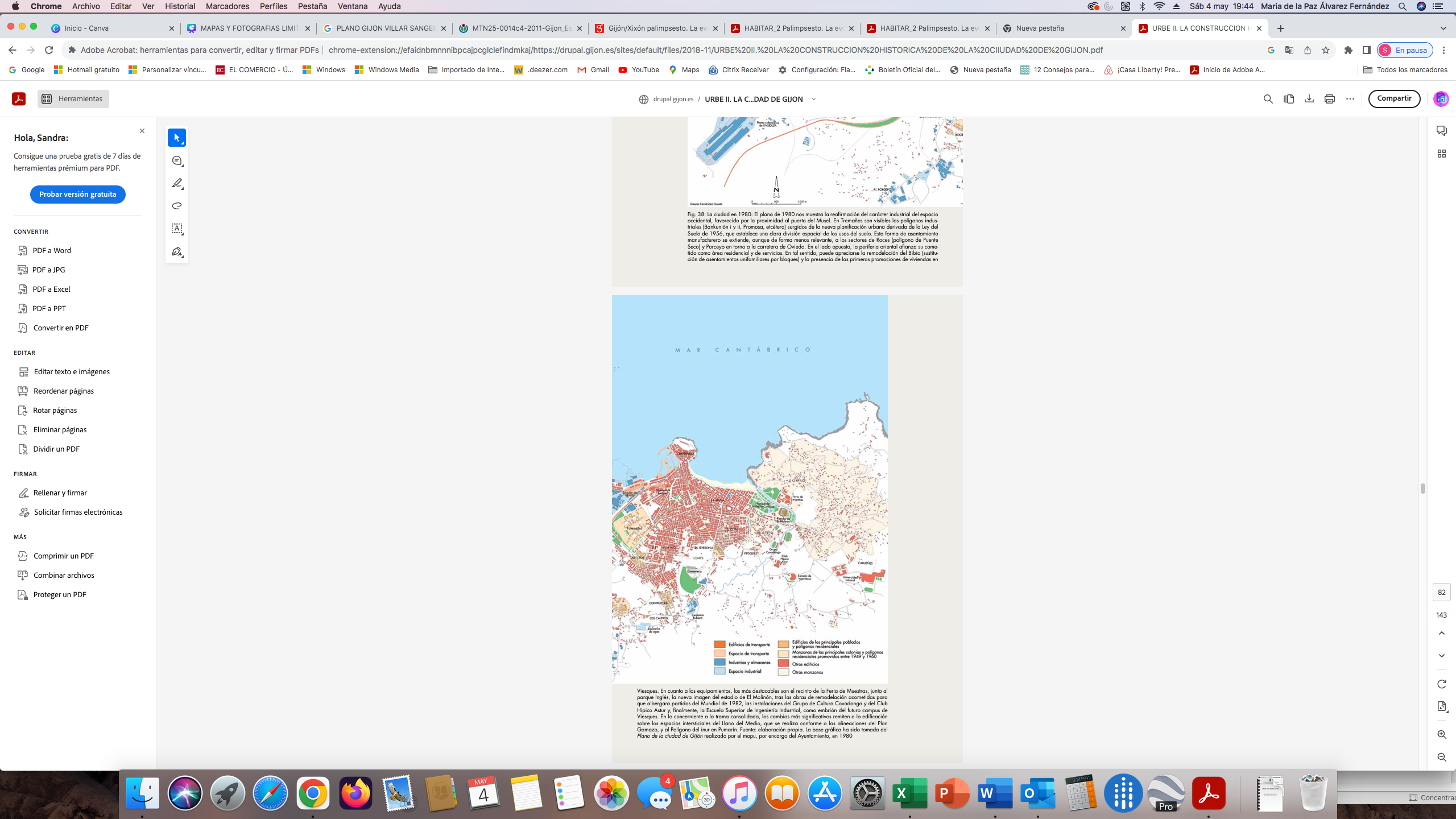Select the highlight pen tool
The height and width of the screenshot is (819, 1456).
(177, 183)
